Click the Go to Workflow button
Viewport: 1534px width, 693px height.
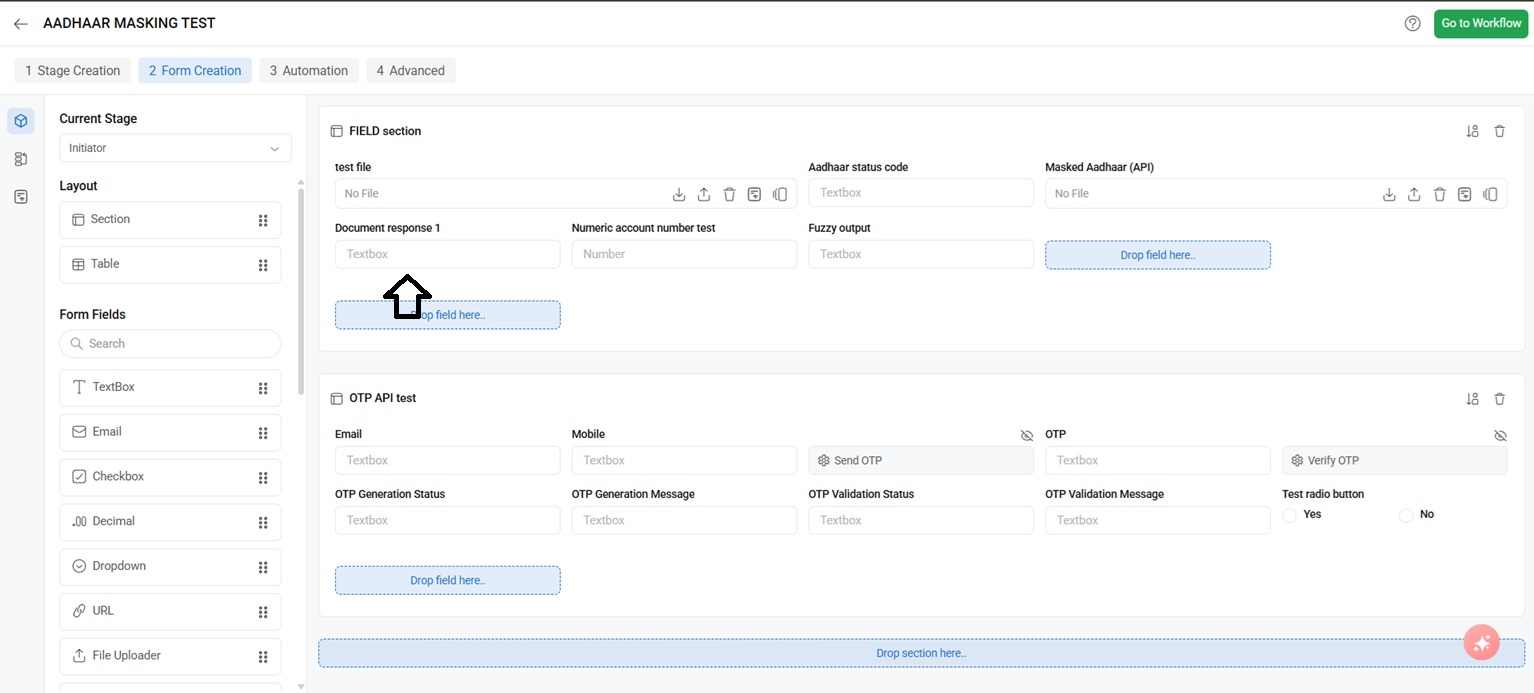pyautogui.click(x=1480, y=24)
